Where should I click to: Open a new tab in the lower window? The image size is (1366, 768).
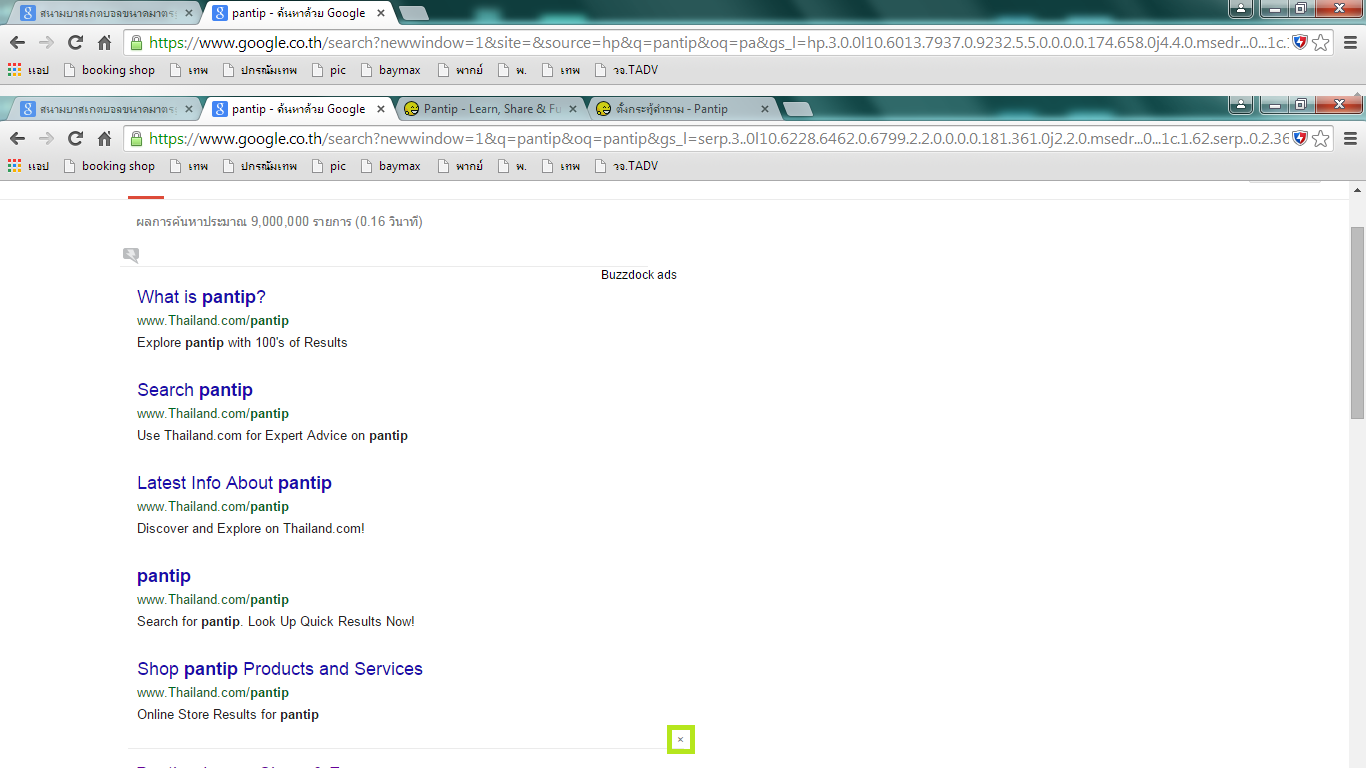pos(797,109)
